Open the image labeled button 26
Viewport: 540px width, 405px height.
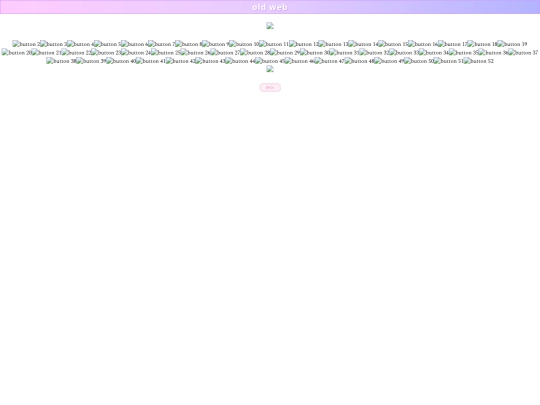196,53
